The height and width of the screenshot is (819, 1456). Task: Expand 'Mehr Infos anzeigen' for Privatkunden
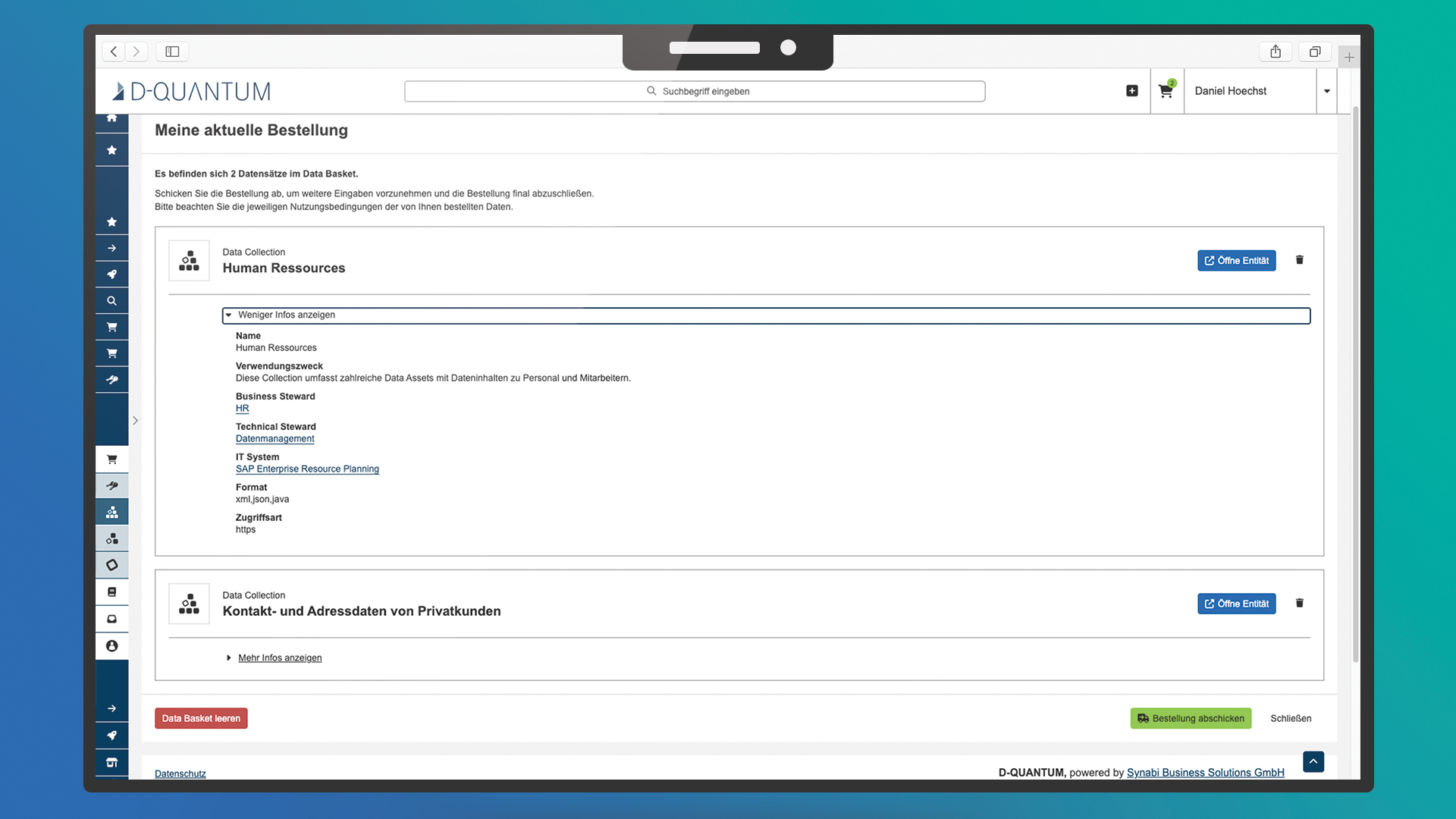(279, 658)
